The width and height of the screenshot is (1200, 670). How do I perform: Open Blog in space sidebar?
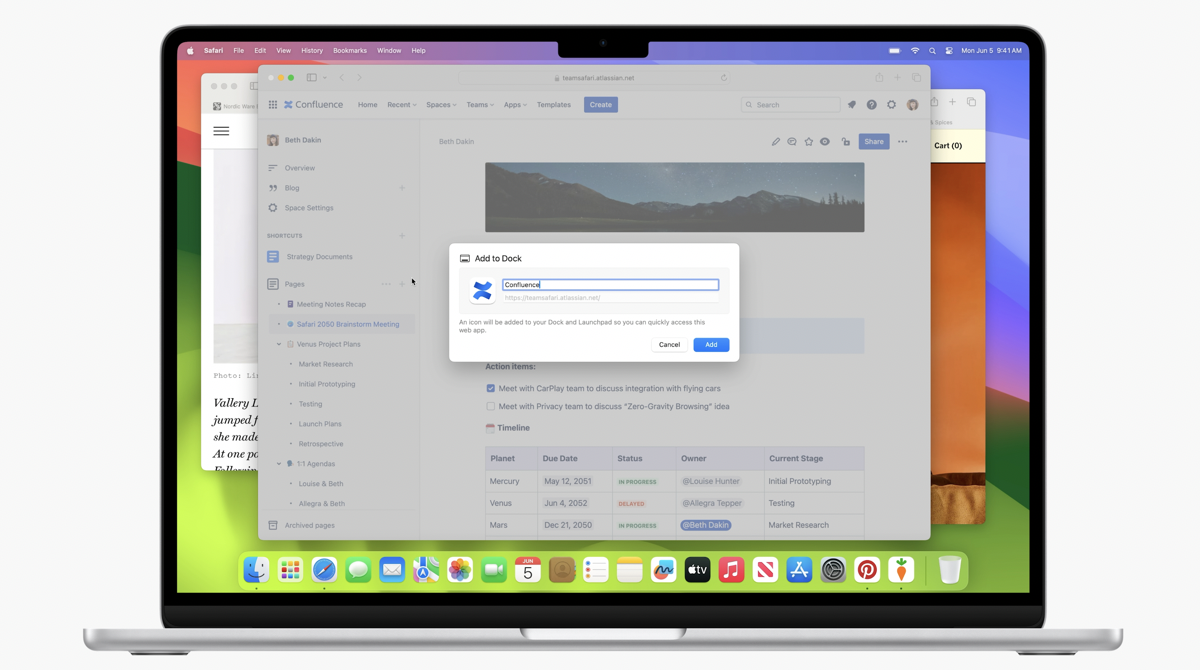pyautogui.click(x=292, y=188)
